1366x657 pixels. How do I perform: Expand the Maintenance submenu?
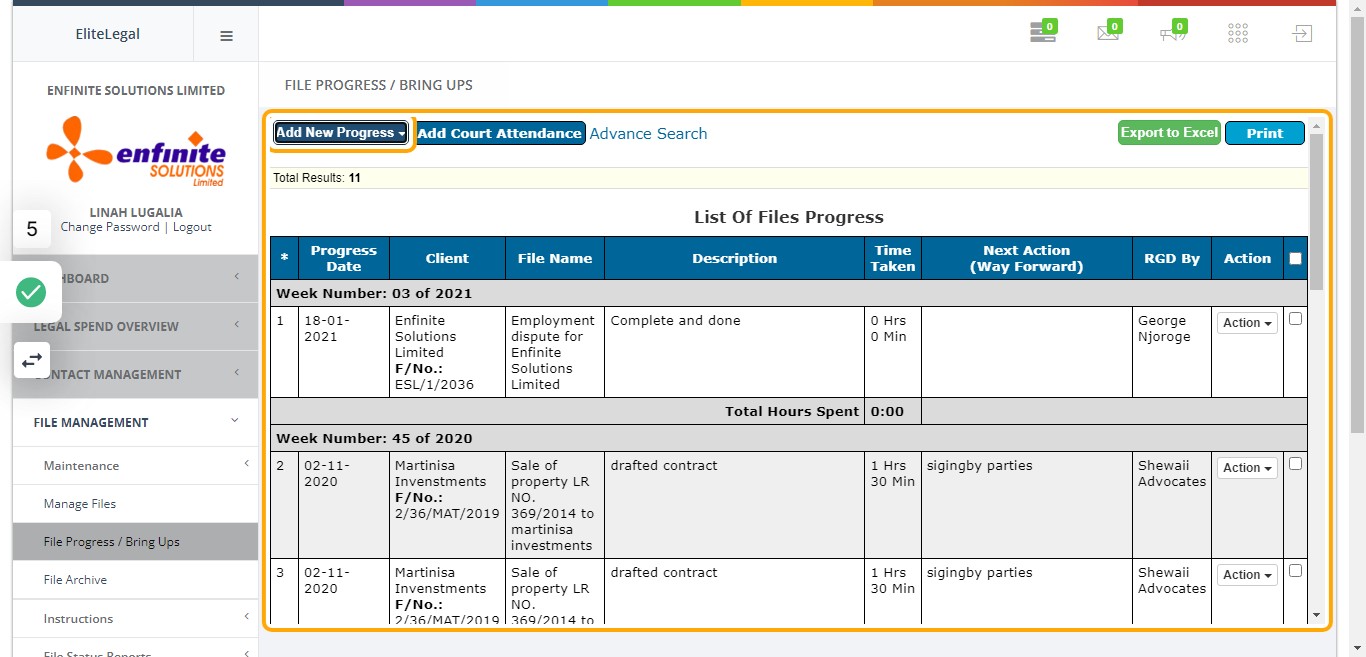click(x=135, y=466)
